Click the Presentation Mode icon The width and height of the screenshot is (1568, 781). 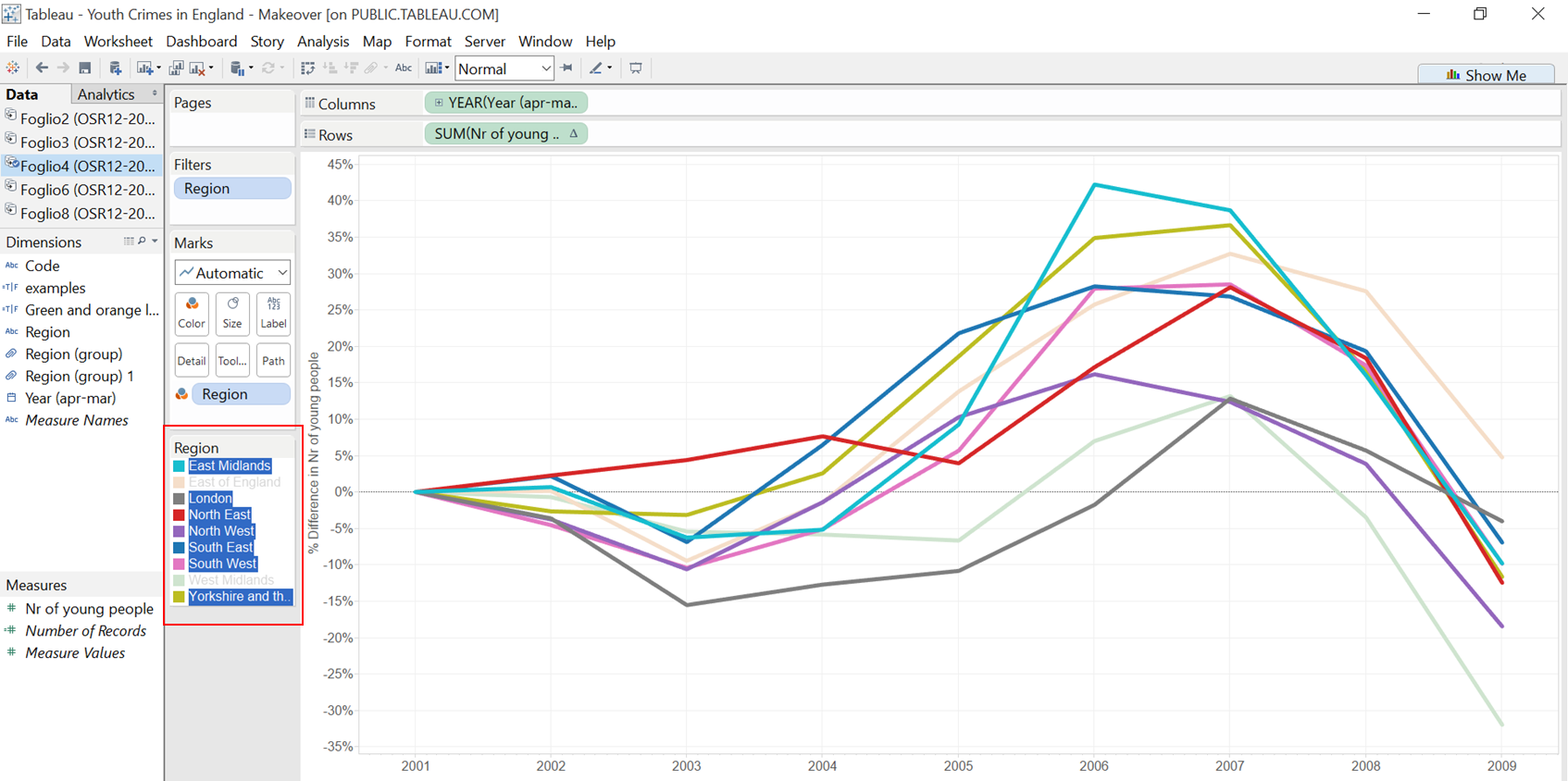pyautogui.click(x=636, y=68)
